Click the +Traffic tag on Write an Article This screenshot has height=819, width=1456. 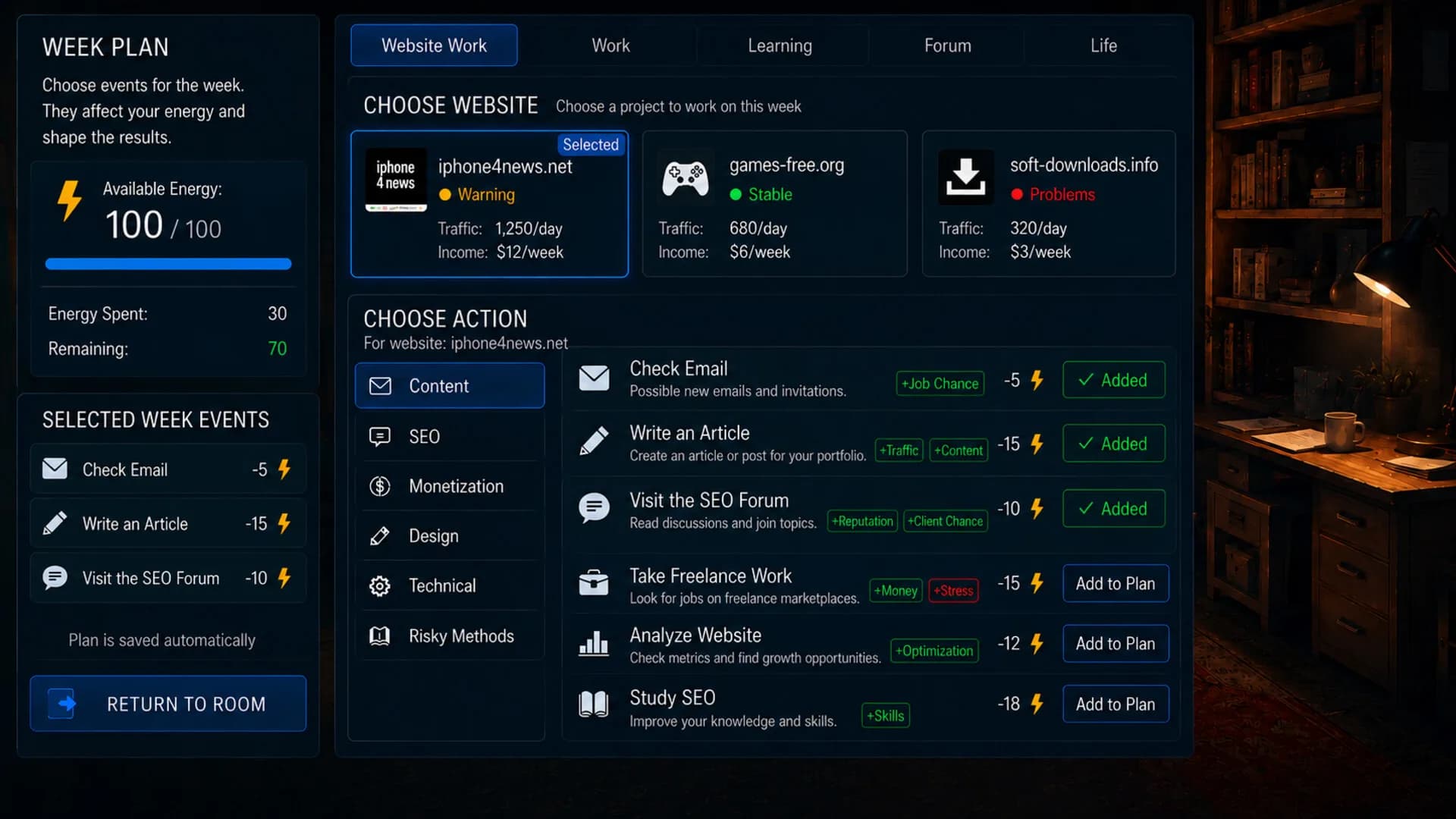tap(899, 450)
